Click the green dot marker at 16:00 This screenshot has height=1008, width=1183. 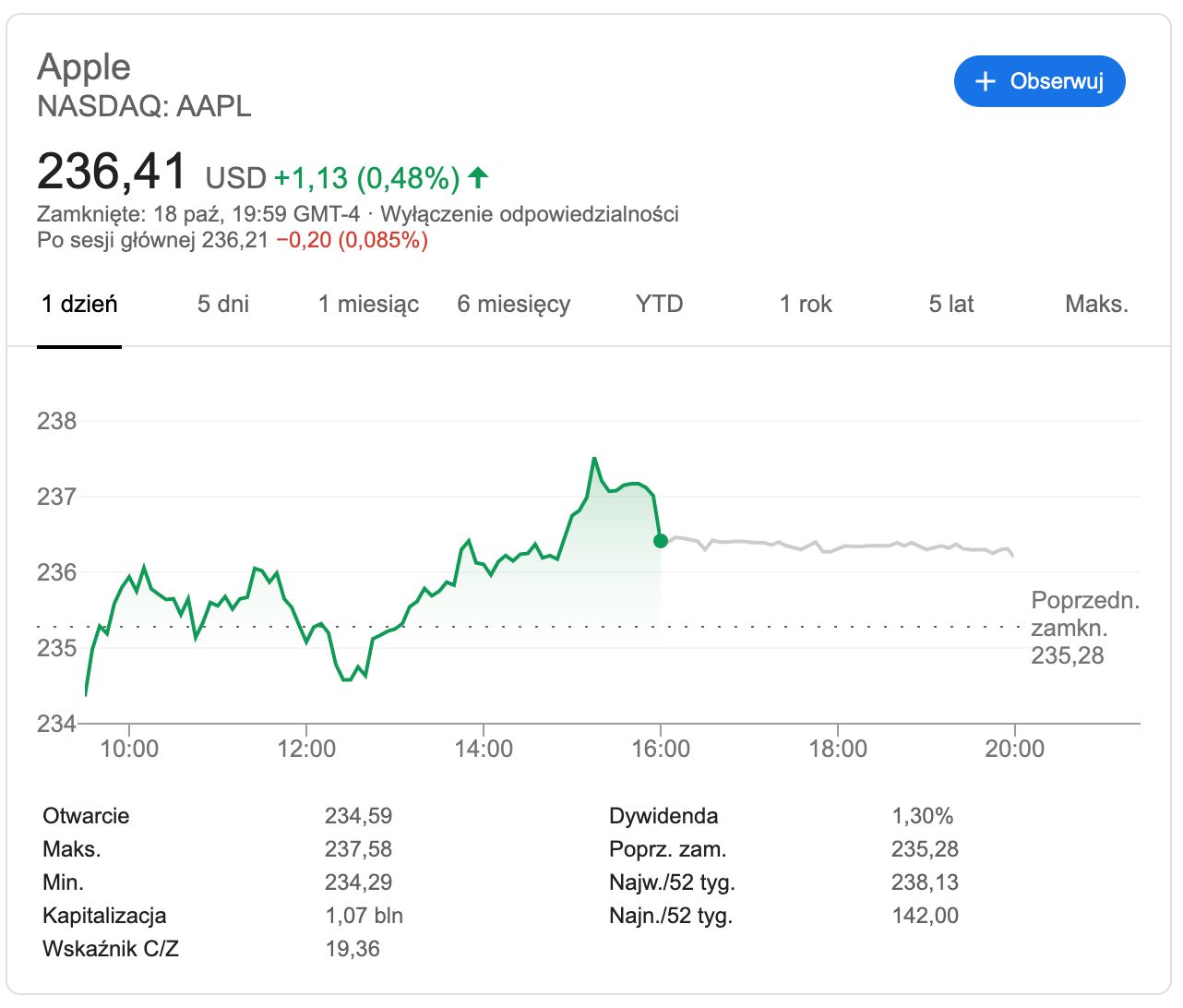pos(661,540)
